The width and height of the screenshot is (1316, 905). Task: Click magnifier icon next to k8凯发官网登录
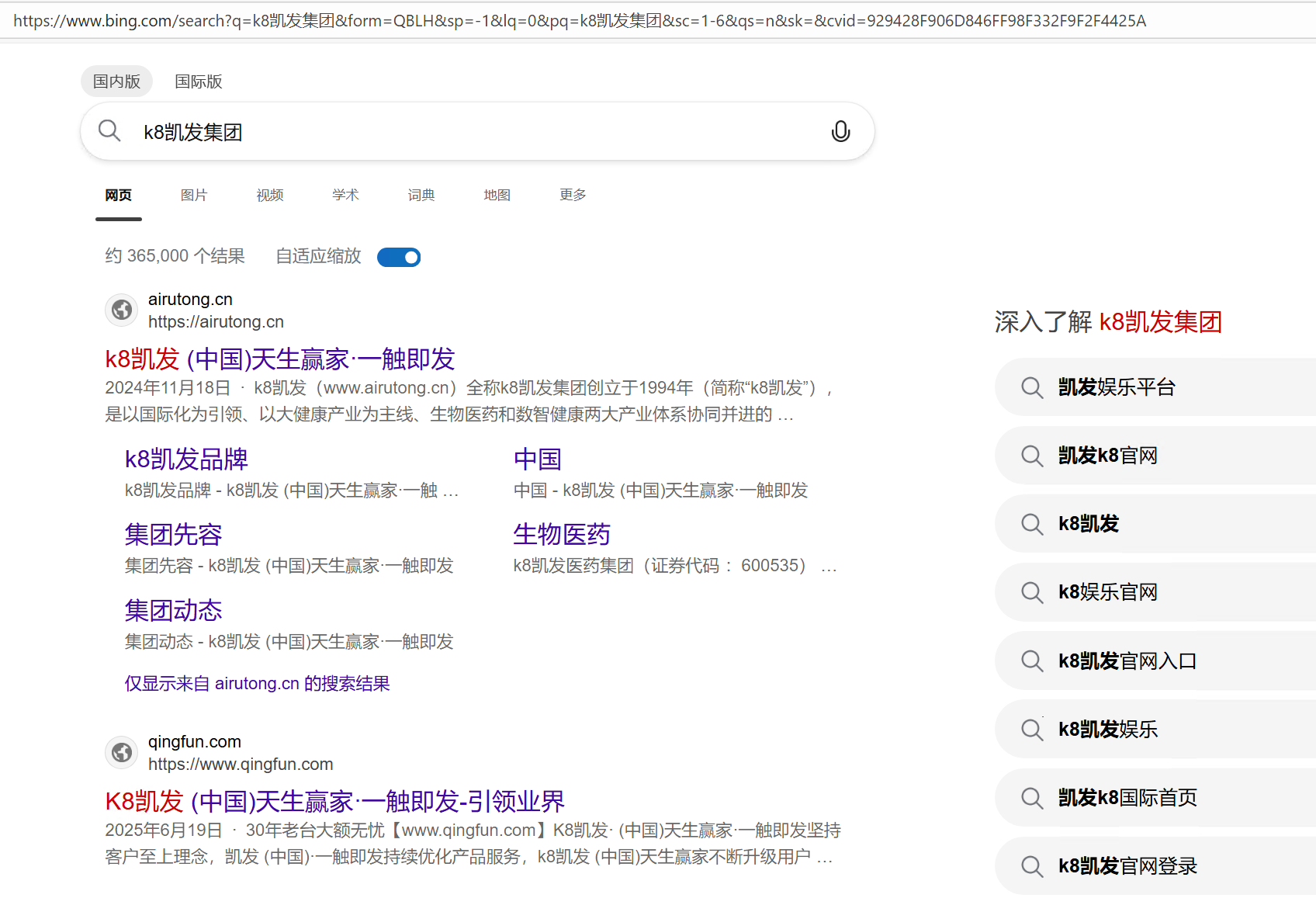click(x=1032, y=865)
